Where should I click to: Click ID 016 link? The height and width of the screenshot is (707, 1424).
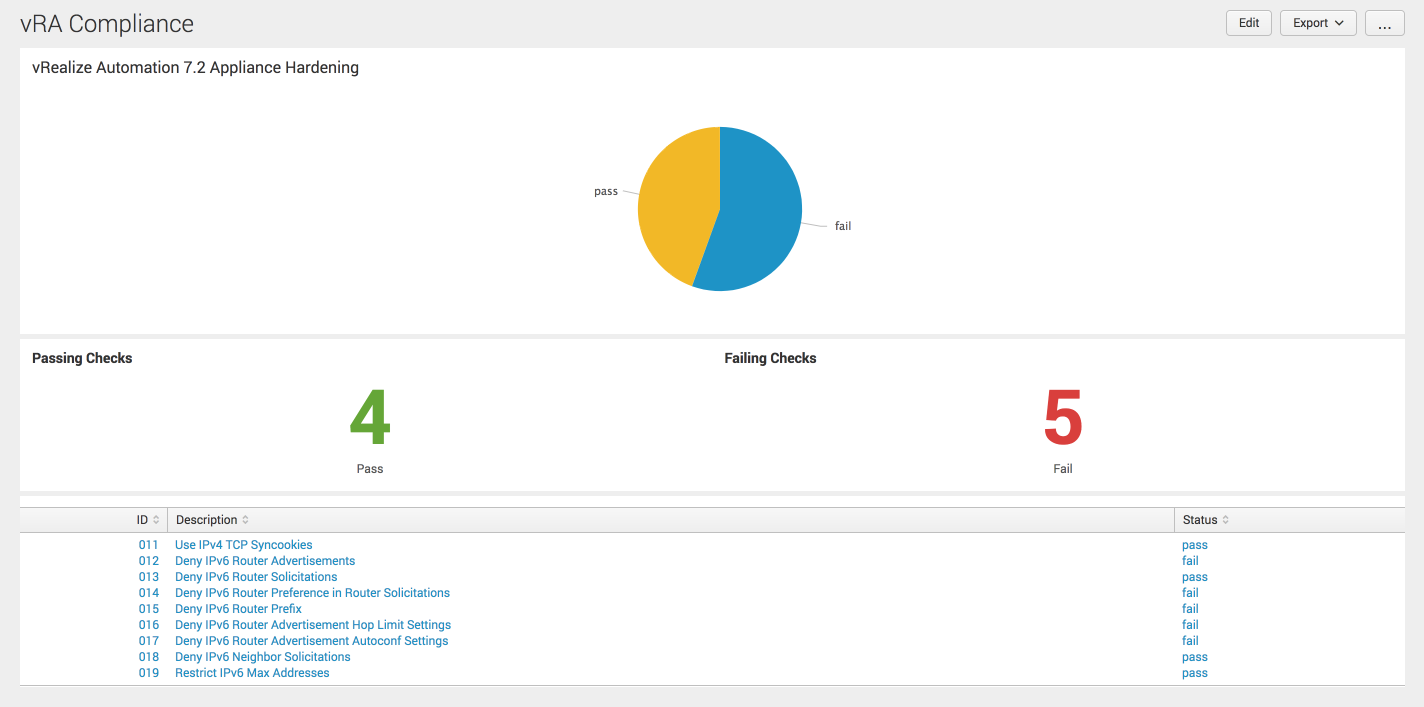click(149, 625)
